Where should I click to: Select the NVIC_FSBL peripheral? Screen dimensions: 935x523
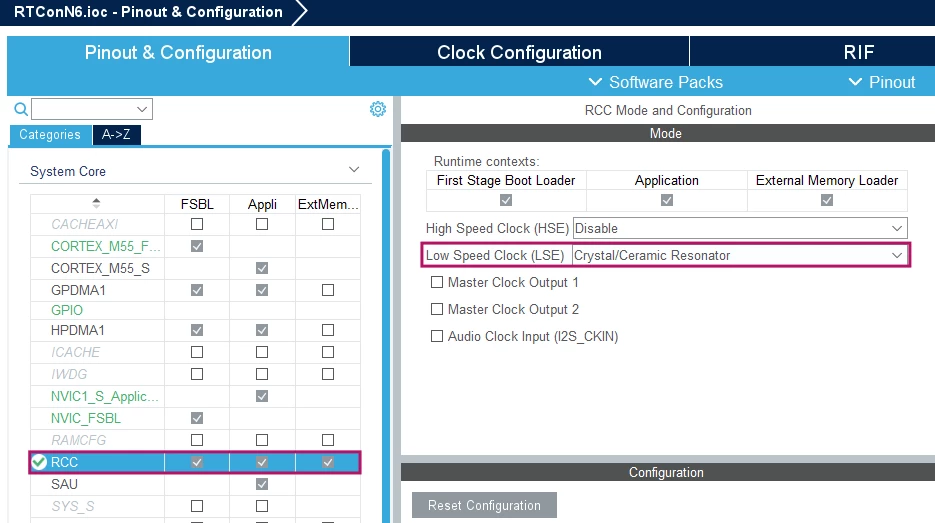[86, 418]
